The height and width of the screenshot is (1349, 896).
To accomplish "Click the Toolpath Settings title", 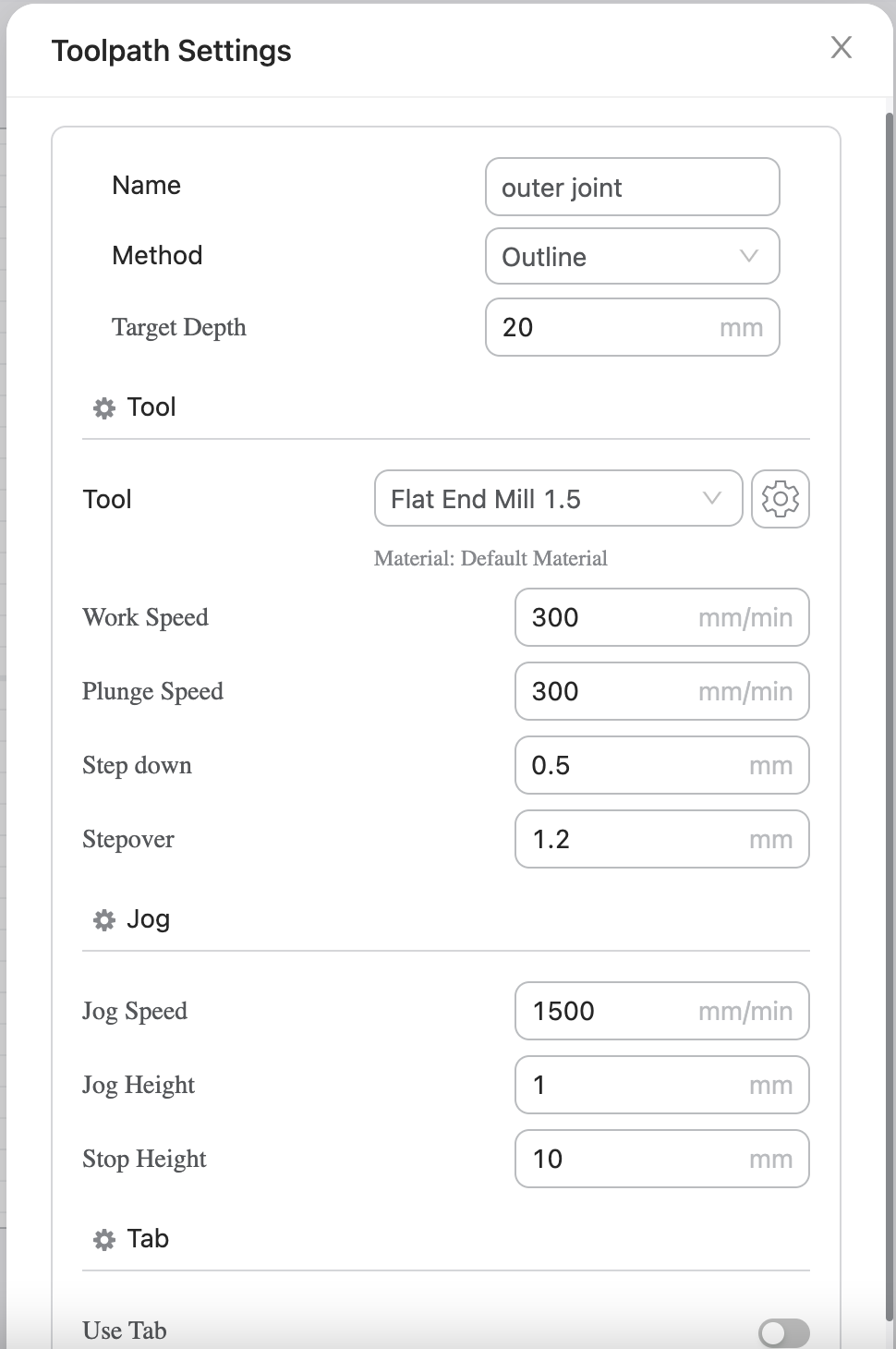I will pos(172,51).
